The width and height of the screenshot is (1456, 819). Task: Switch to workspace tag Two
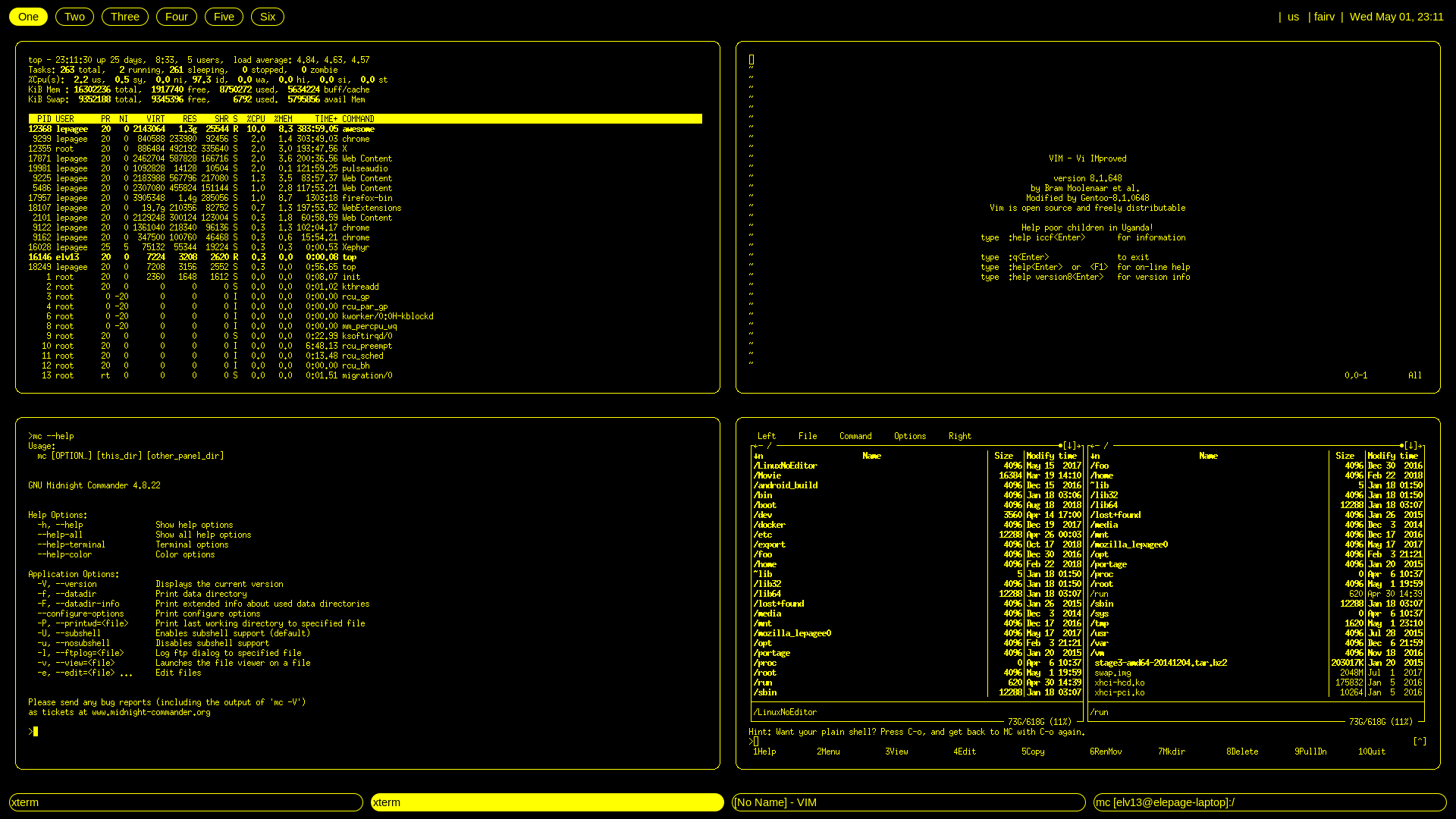tap(74, 17)
